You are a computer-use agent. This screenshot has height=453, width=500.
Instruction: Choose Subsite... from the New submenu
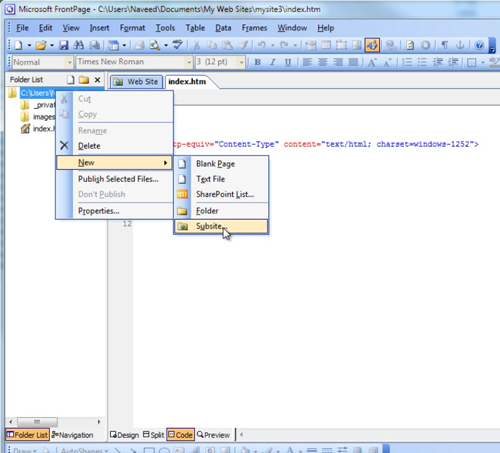pos(221,226)
